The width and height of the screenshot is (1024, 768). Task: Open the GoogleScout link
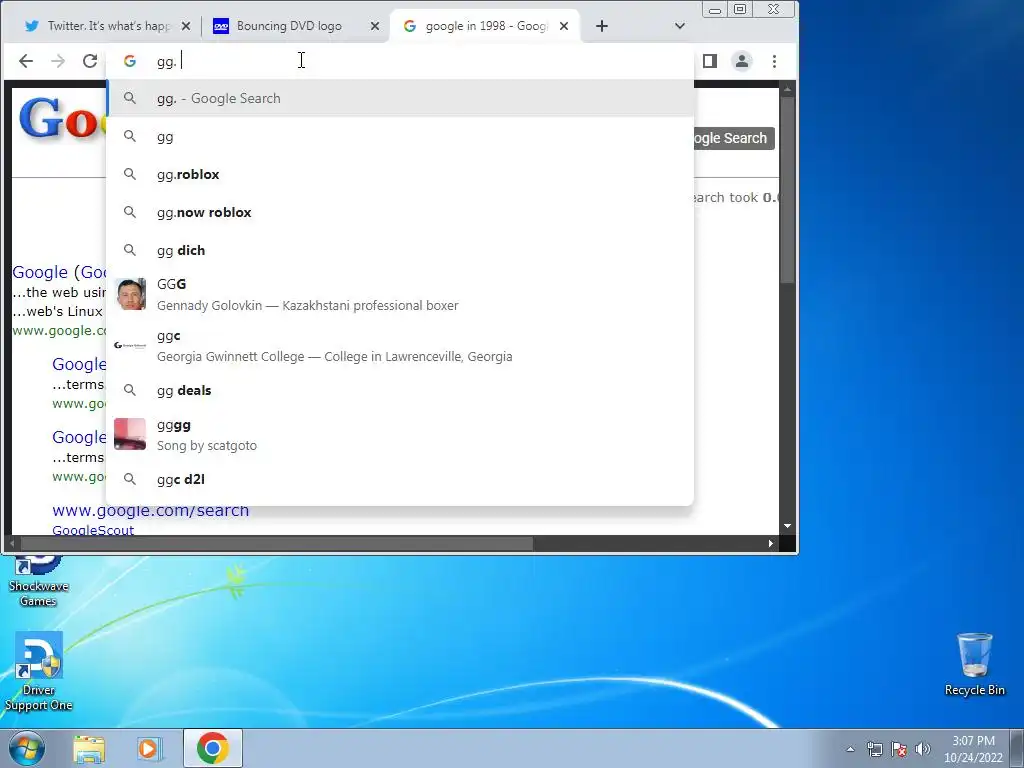(x=93, y=530)
